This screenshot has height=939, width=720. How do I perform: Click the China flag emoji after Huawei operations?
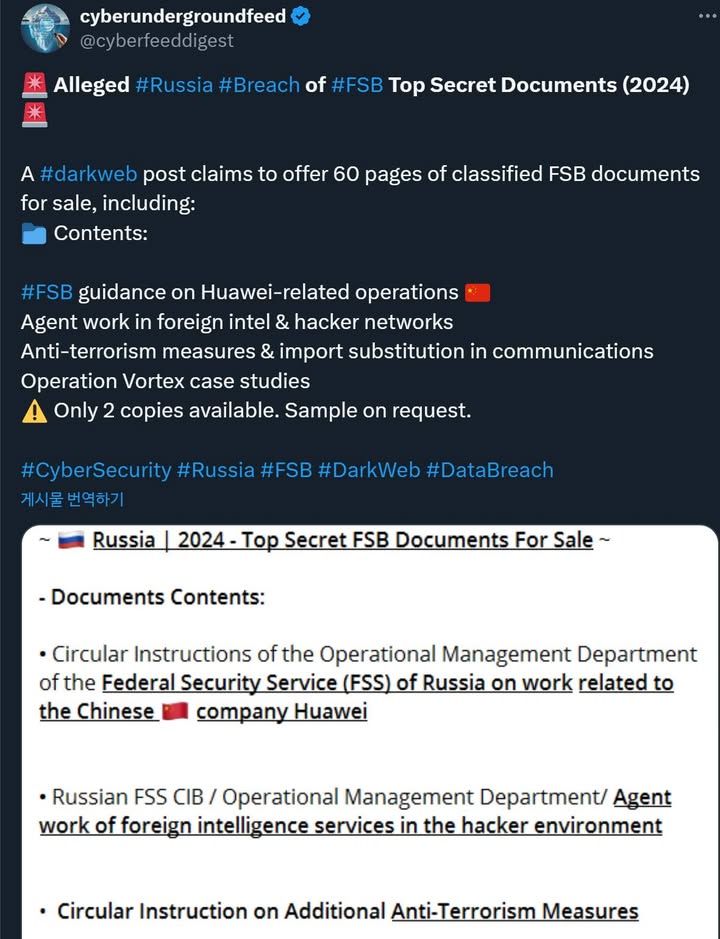[475, 291]
